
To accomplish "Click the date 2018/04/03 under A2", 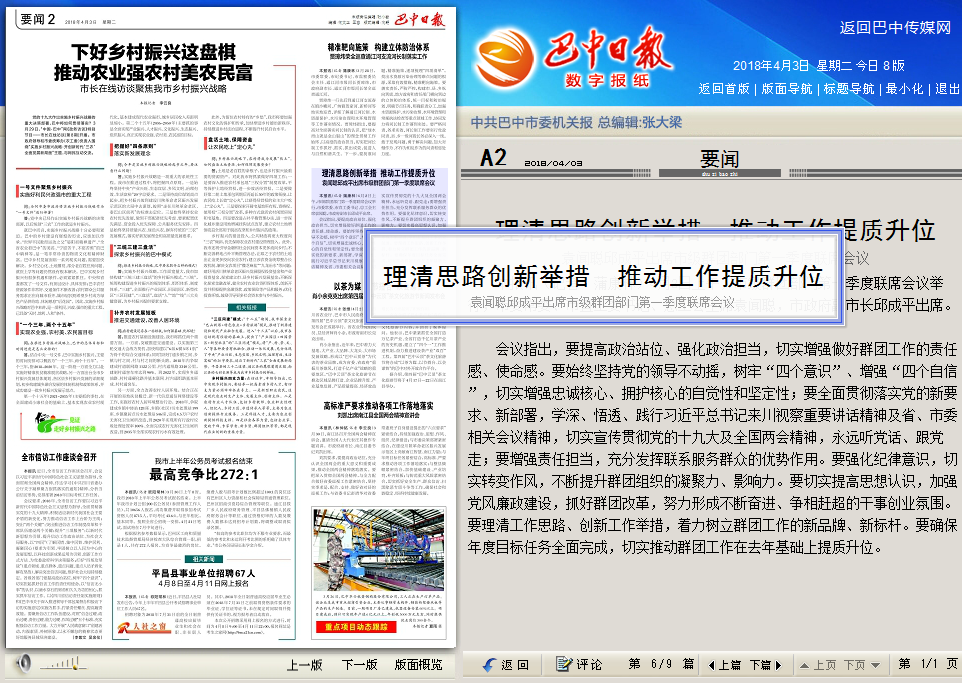I will (x=553, y=163).
